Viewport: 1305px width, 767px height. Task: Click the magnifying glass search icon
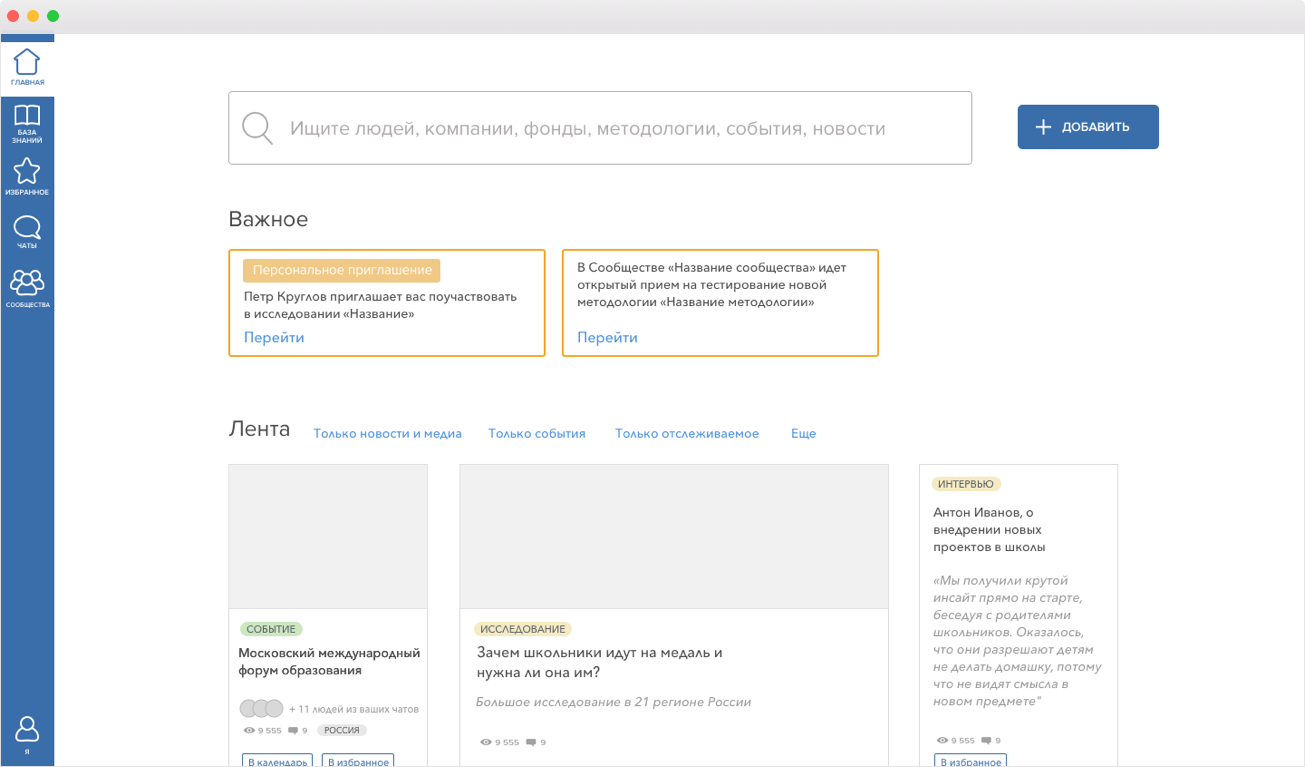coord(257,128)
